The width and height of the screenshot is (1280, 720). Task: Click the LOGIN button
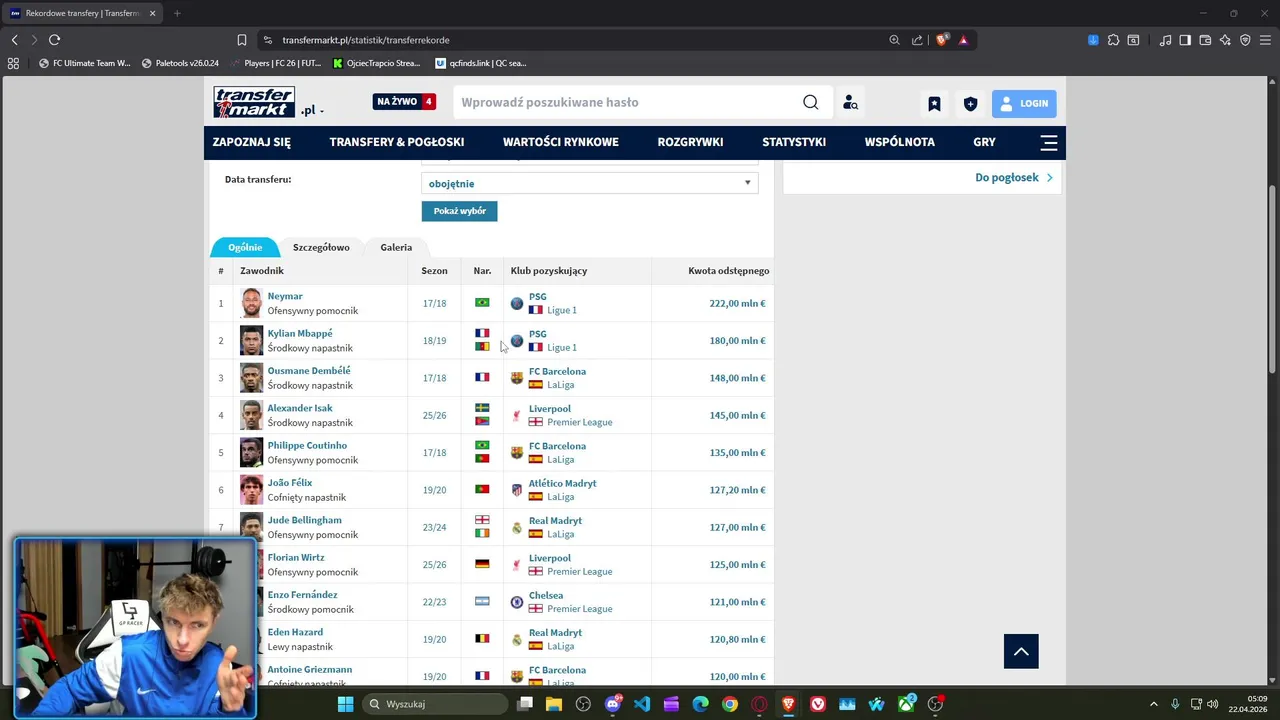[1024, 103]
